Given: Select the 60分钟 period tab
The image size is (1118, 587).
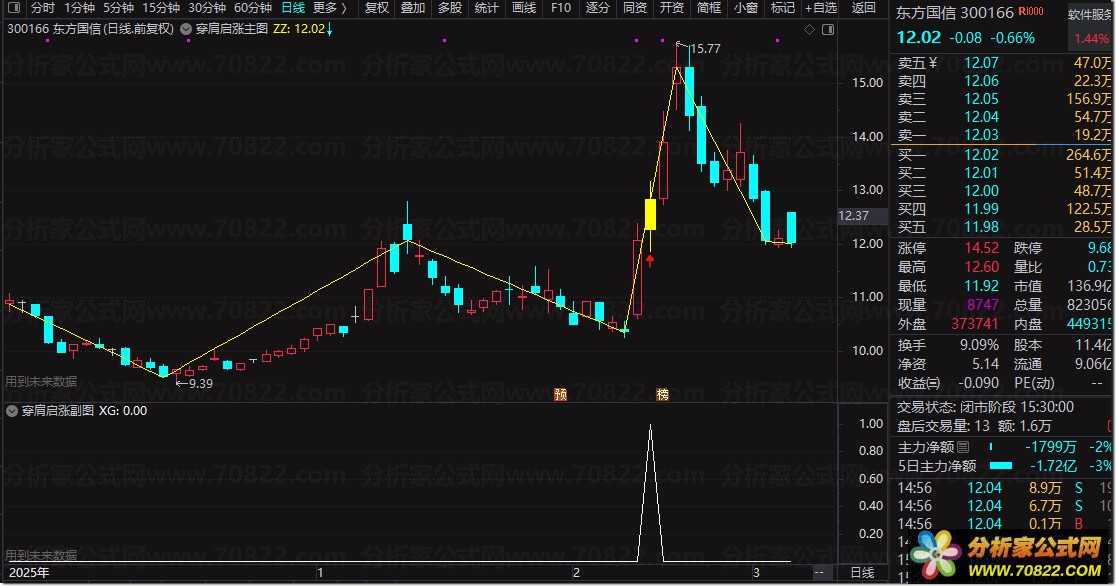Looking at the screenshot, I should [253, 8].
